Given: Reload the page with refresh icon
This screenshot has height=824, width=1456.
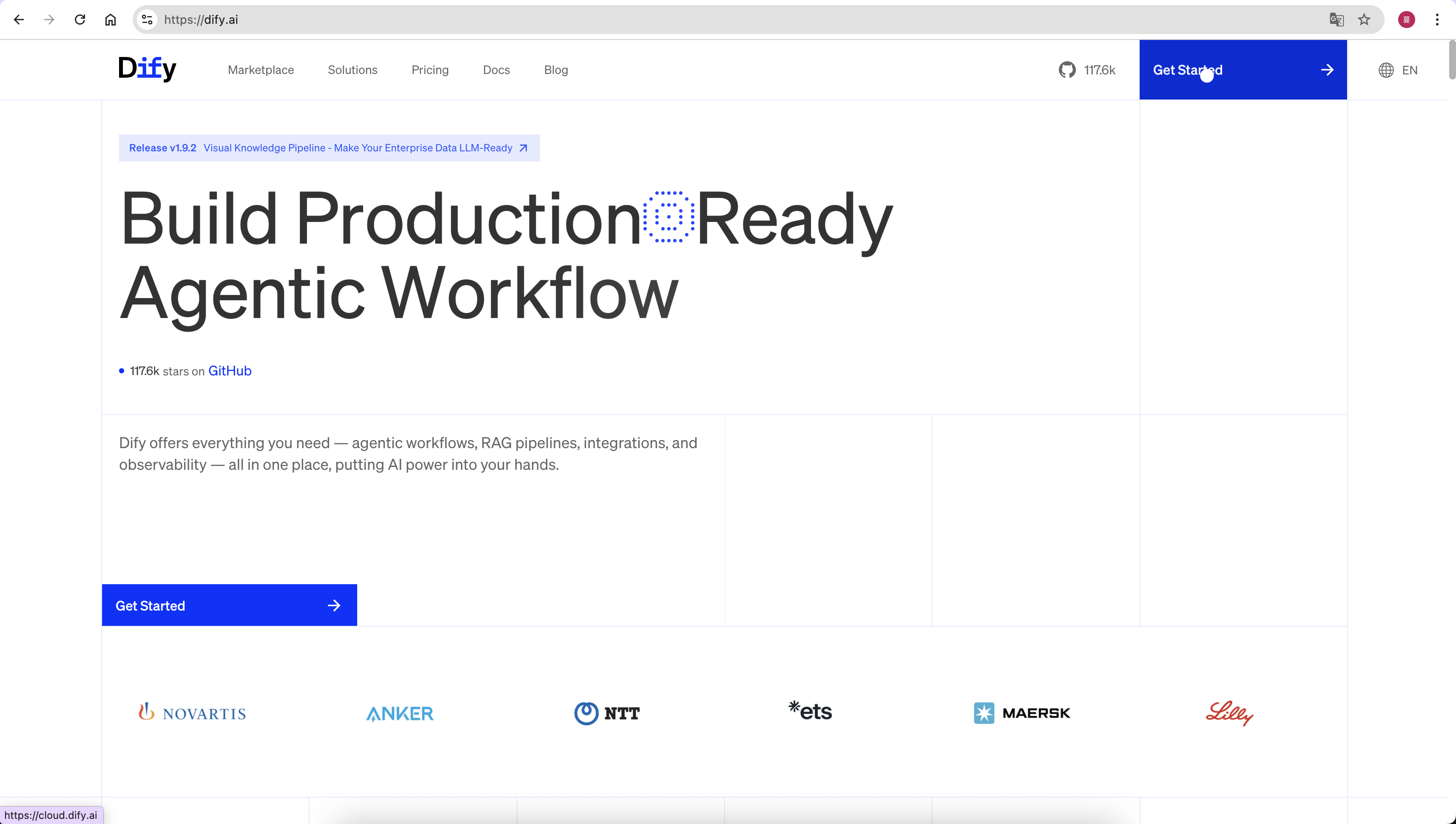Looking at the screenshot, I should (80, 20).
